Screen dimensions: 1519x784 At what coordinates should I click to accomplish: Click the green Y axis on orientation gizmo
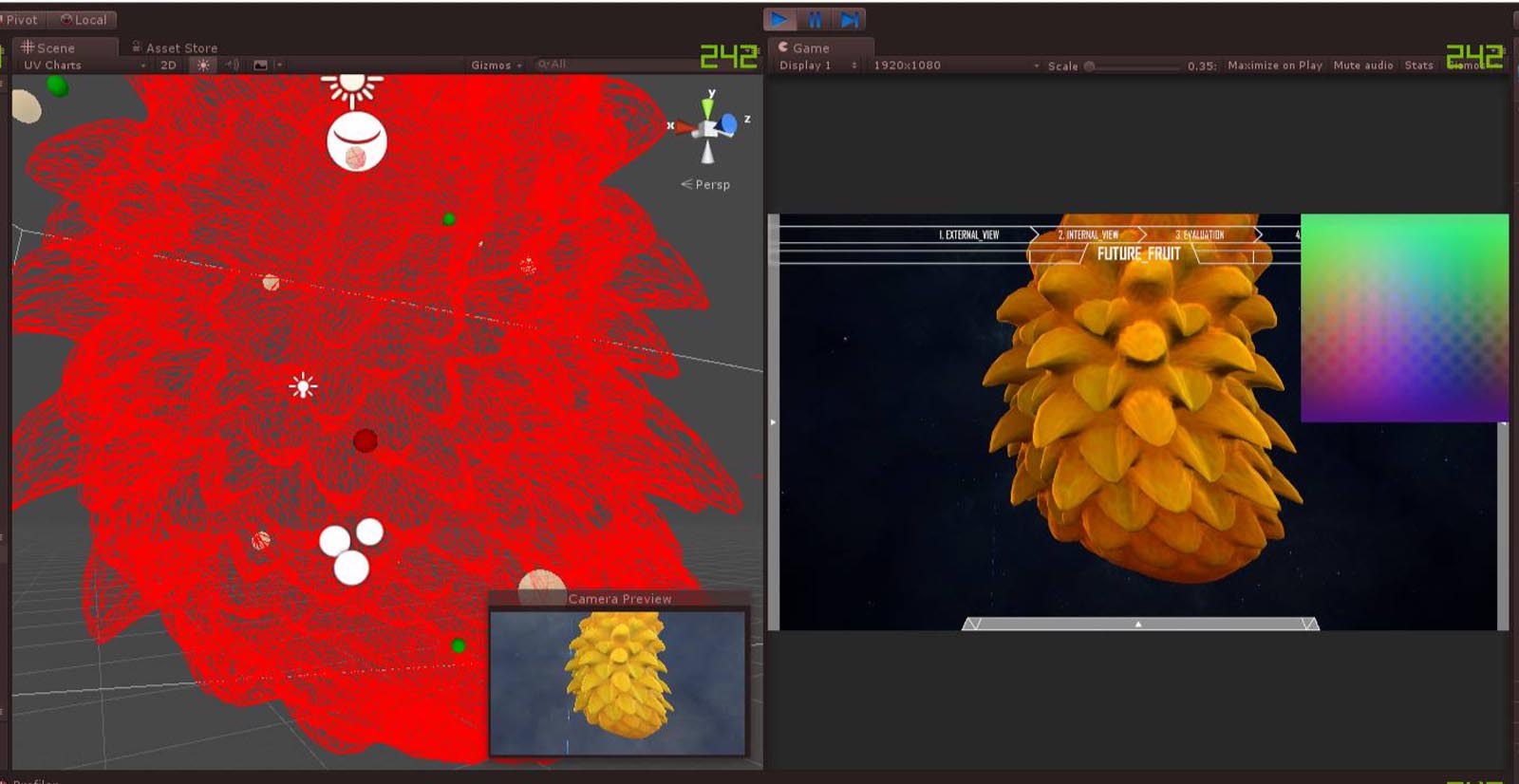[708, 103]
